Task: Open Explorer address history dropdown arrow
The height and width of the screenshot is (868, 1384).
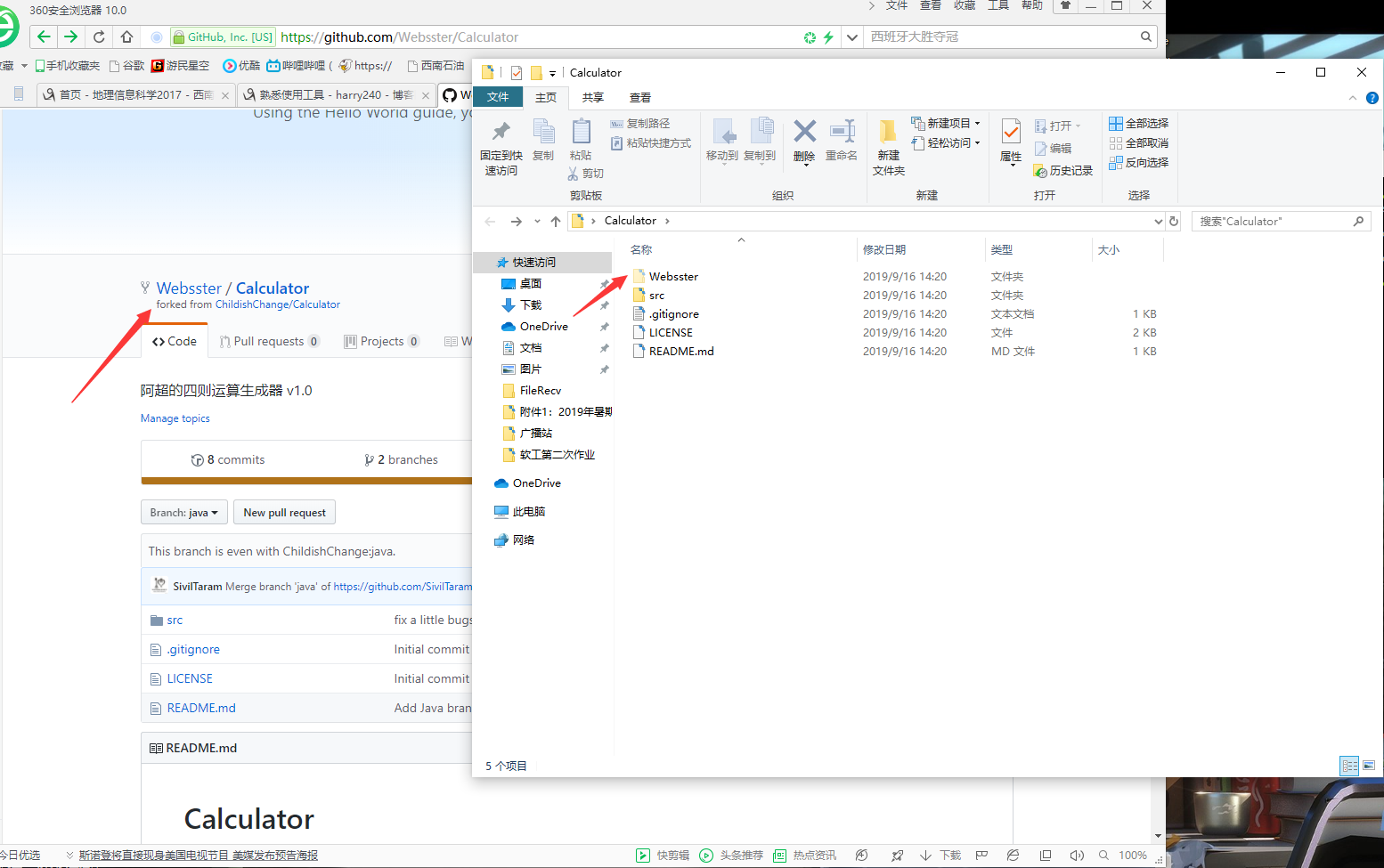Action: (1158, 222)
